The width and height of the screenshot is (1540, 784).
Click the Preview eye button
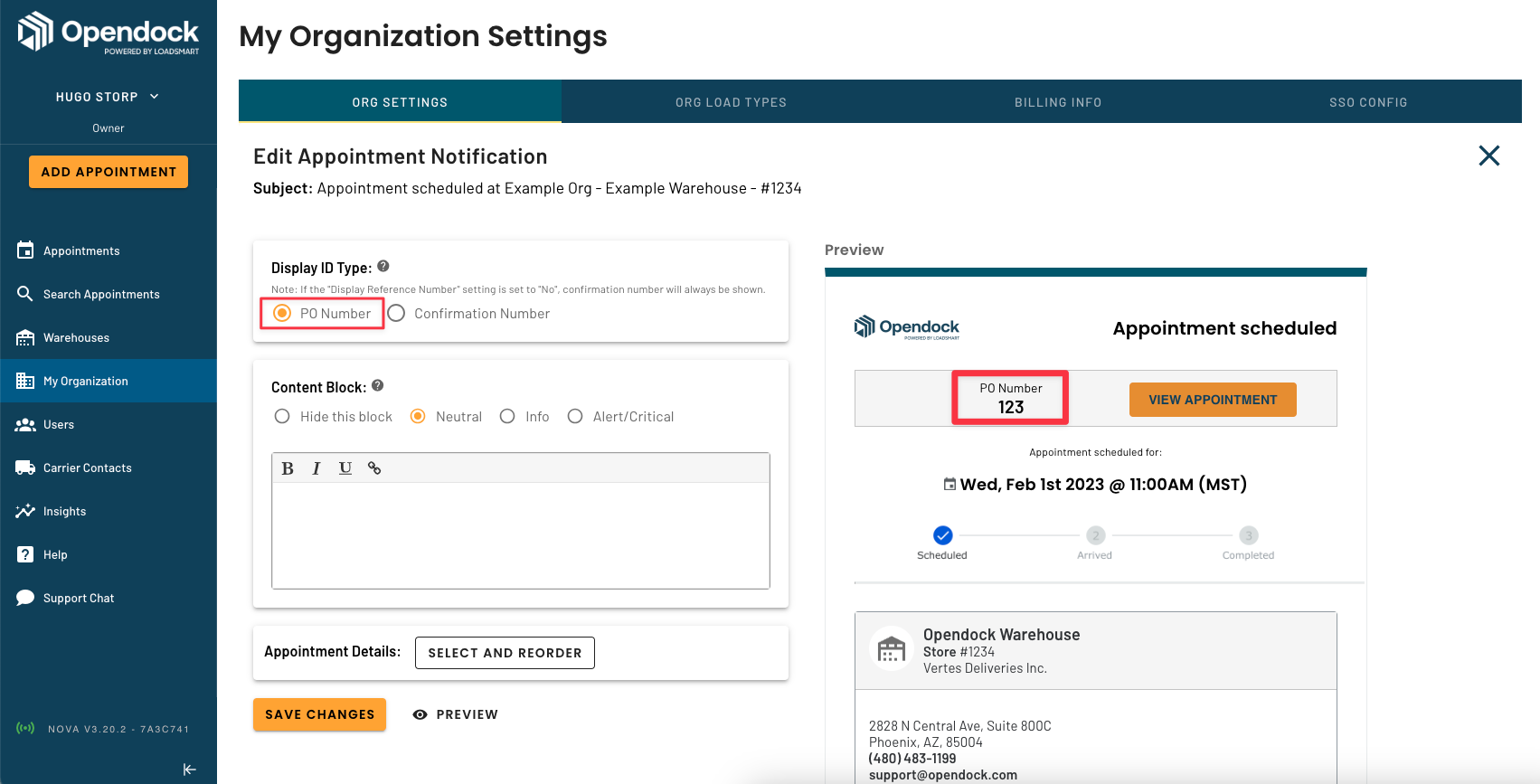[x=456, y=714]
